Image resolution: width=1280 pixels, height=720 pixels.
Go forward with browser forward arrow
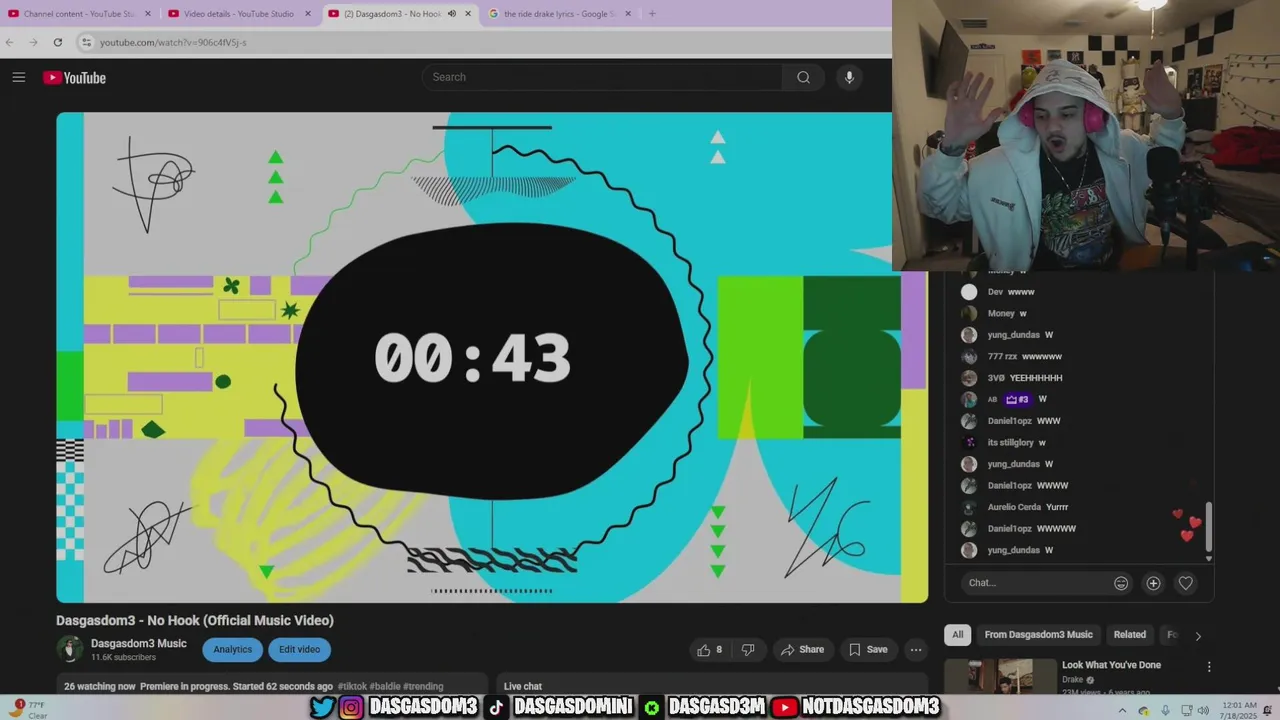(x=33, y=42)
